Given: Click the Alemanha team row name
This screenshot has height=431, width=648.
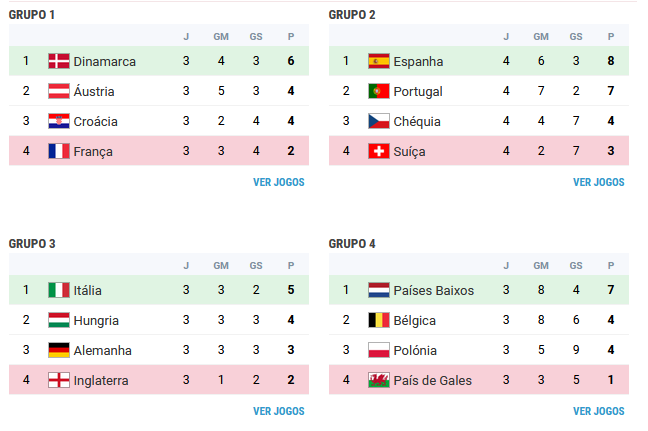Looking at the screenshot, I should [x=102, y=350].
